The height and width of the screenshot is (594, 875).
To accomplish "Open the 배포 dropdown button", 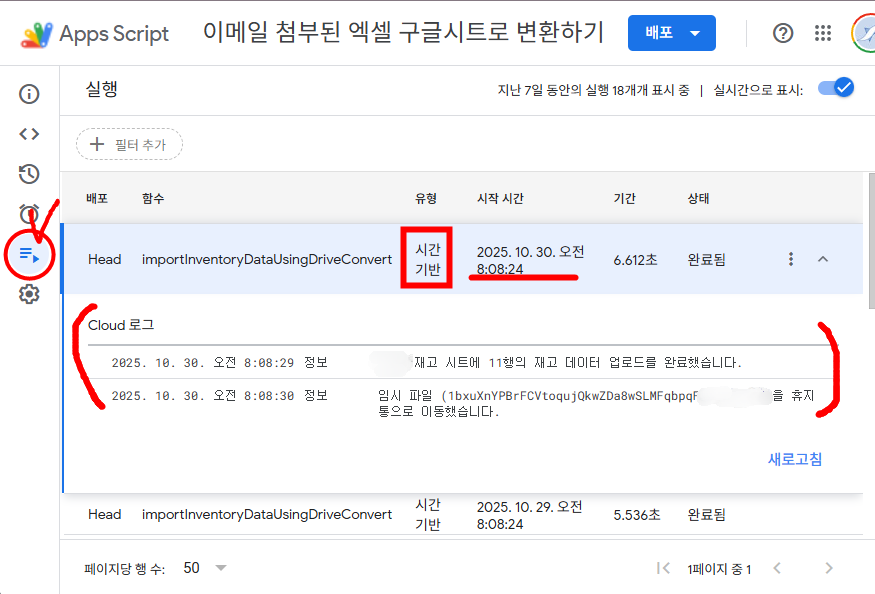I will 671,33.
